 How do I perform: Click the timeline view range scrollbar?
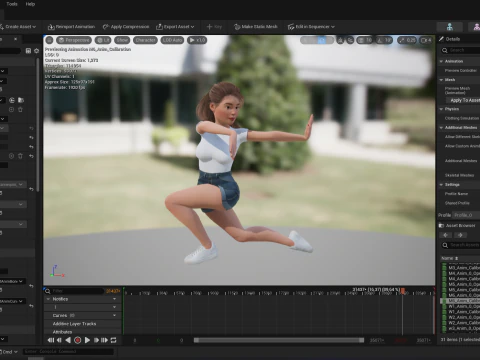279,340
